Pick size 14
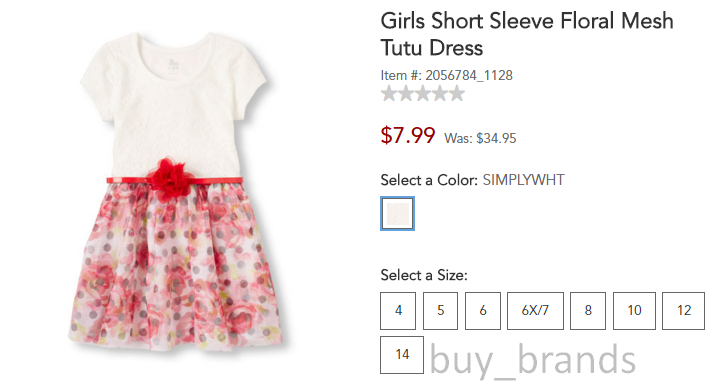 click(402, 355)
